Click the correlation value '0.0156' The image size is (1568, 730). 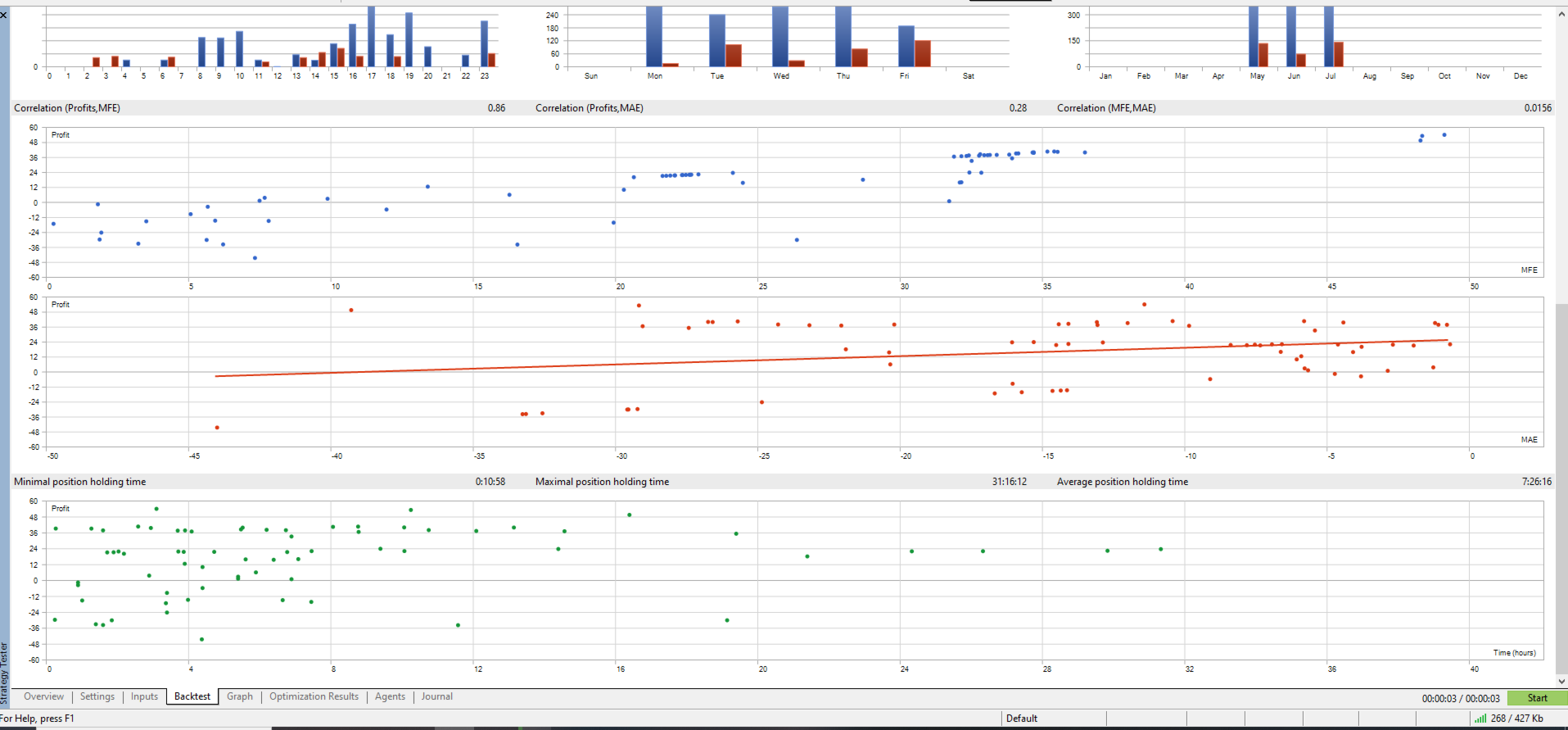[x=1538, y=108]
